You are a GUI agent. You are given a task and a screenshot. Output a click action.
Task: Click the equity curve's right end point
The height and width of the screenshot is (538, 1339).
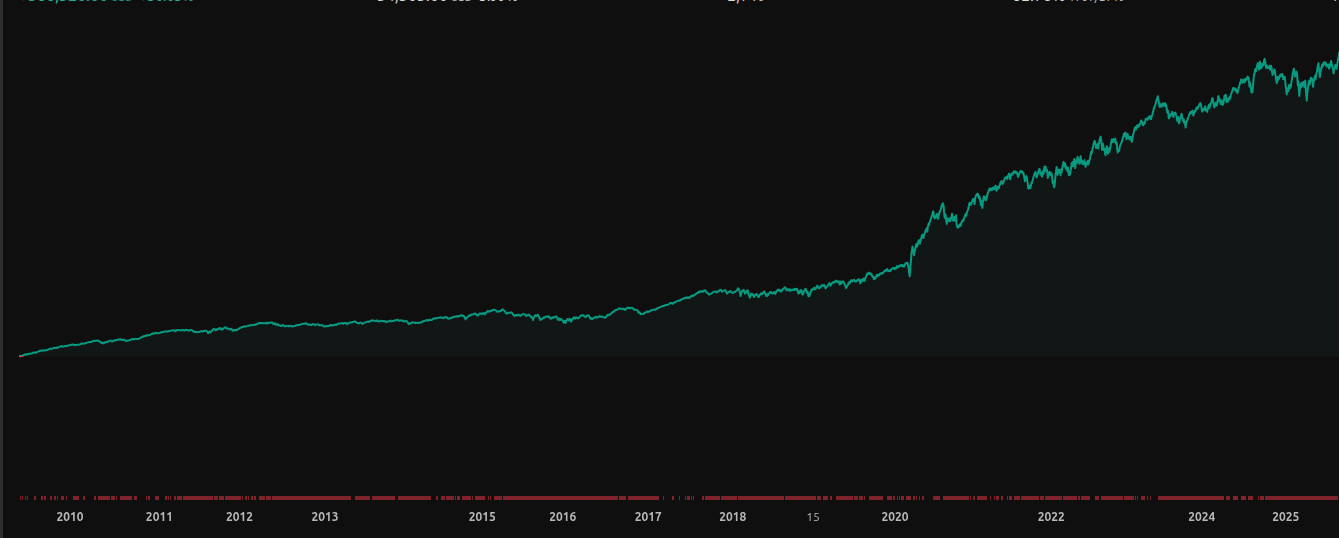(x=1337, y=54)
